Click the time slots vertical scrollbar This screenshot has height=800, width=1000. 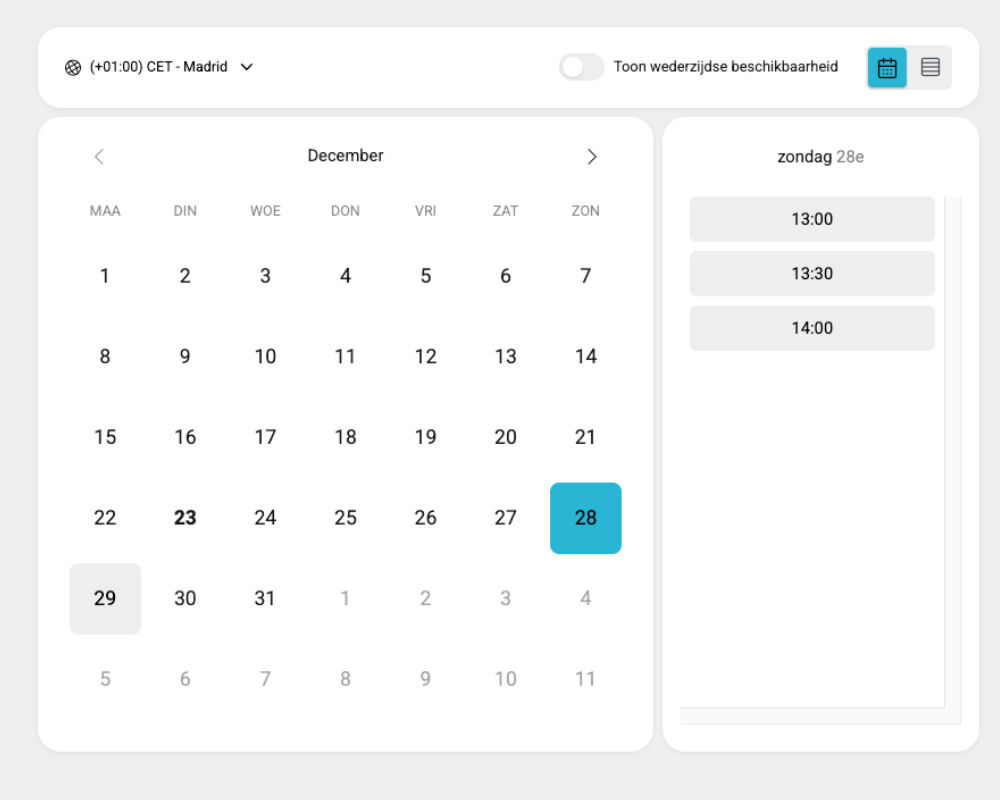952,450
